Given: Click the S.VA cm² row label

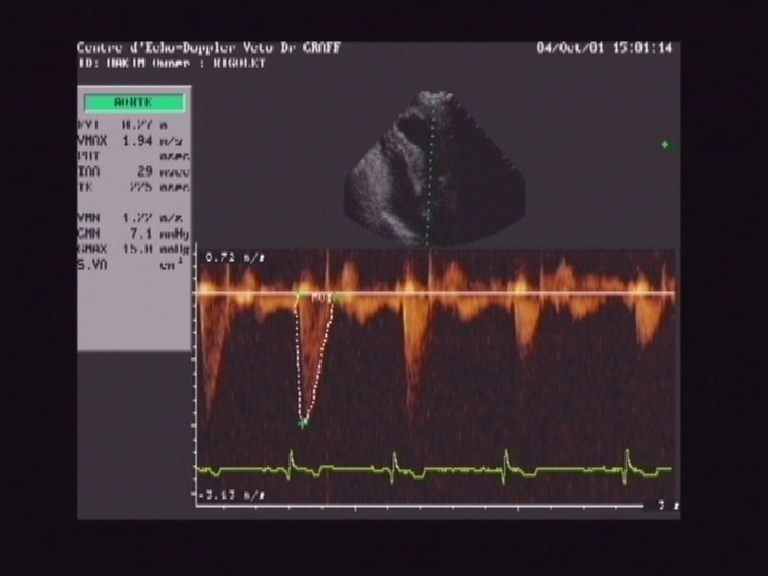Looking at the screenshot, I should point(92,265).
